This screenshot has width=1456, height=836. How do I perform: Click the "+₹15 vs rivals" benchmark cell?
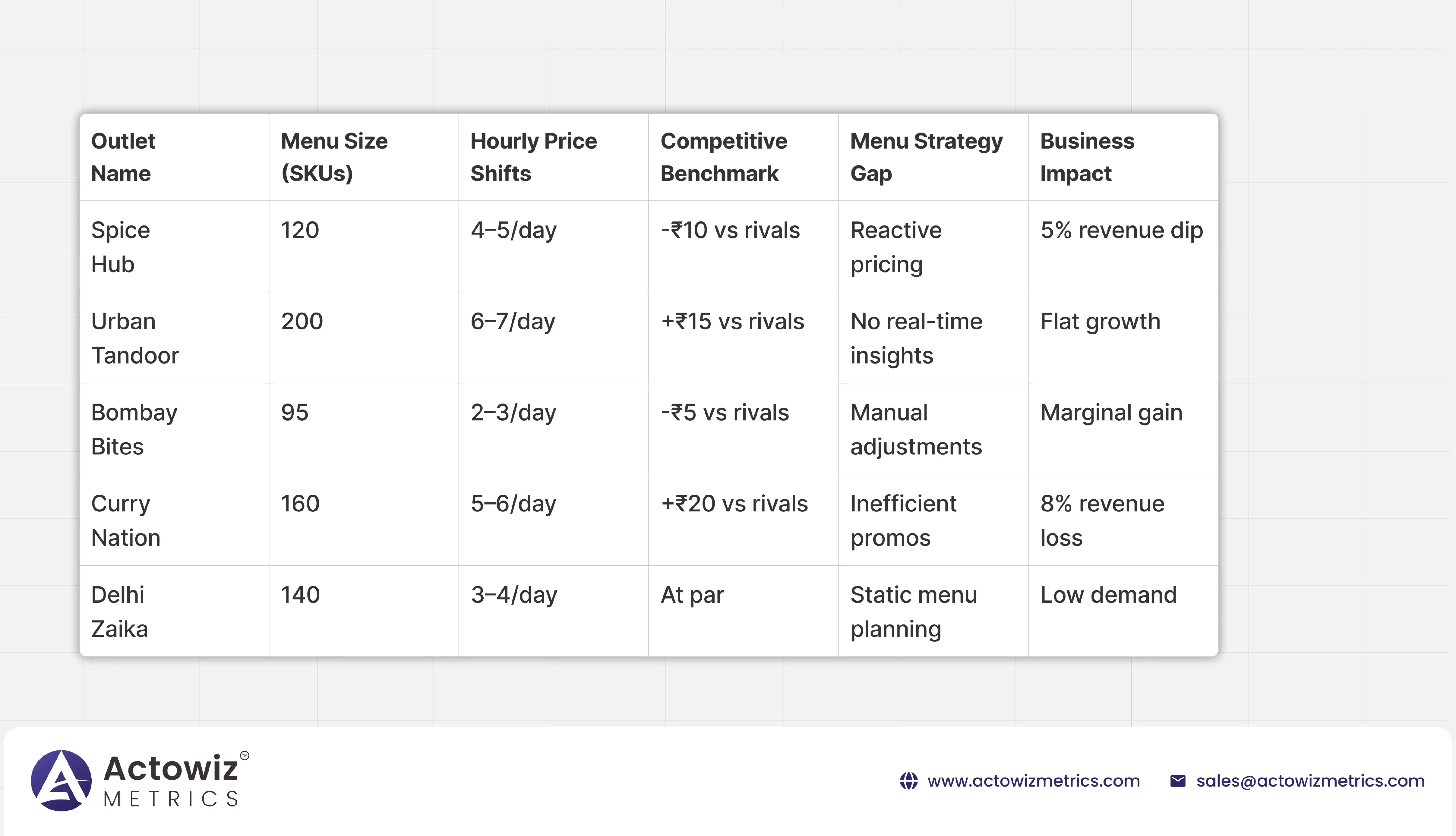coord(732,322)
